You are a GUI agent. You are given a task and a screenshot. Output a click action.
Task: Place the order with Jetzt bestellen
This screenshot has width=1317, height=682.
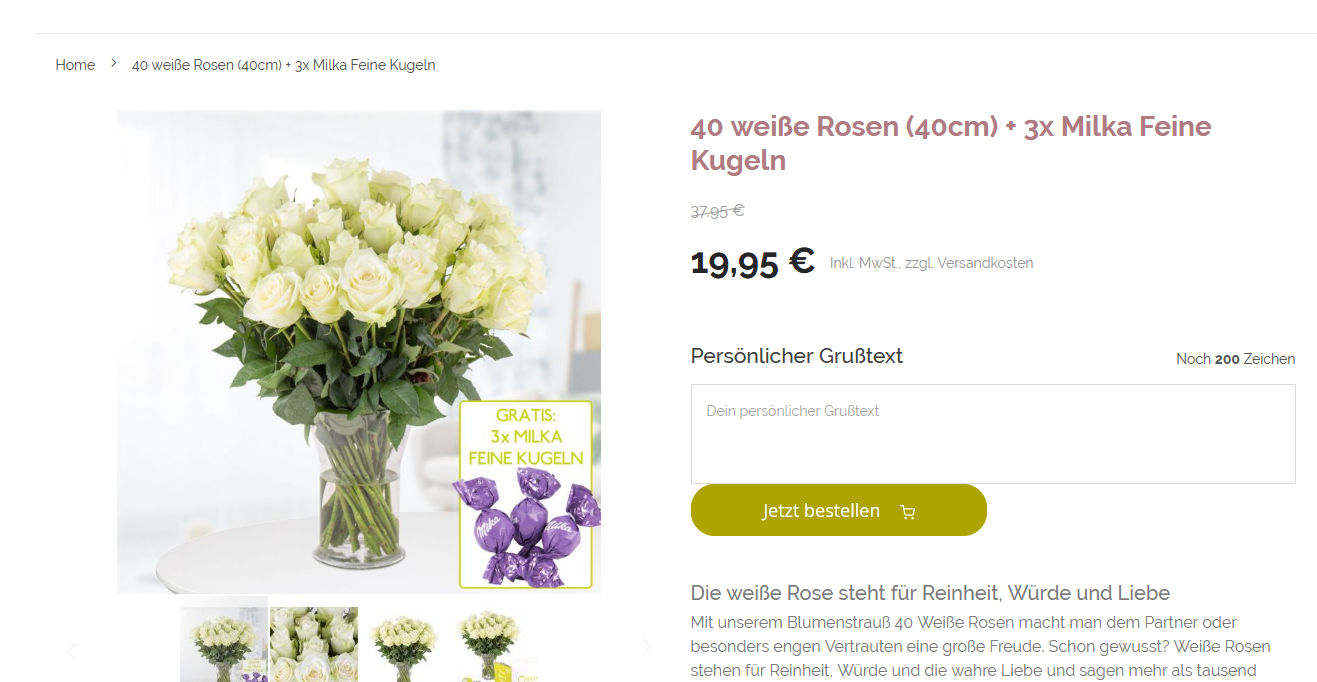[838, 510]
